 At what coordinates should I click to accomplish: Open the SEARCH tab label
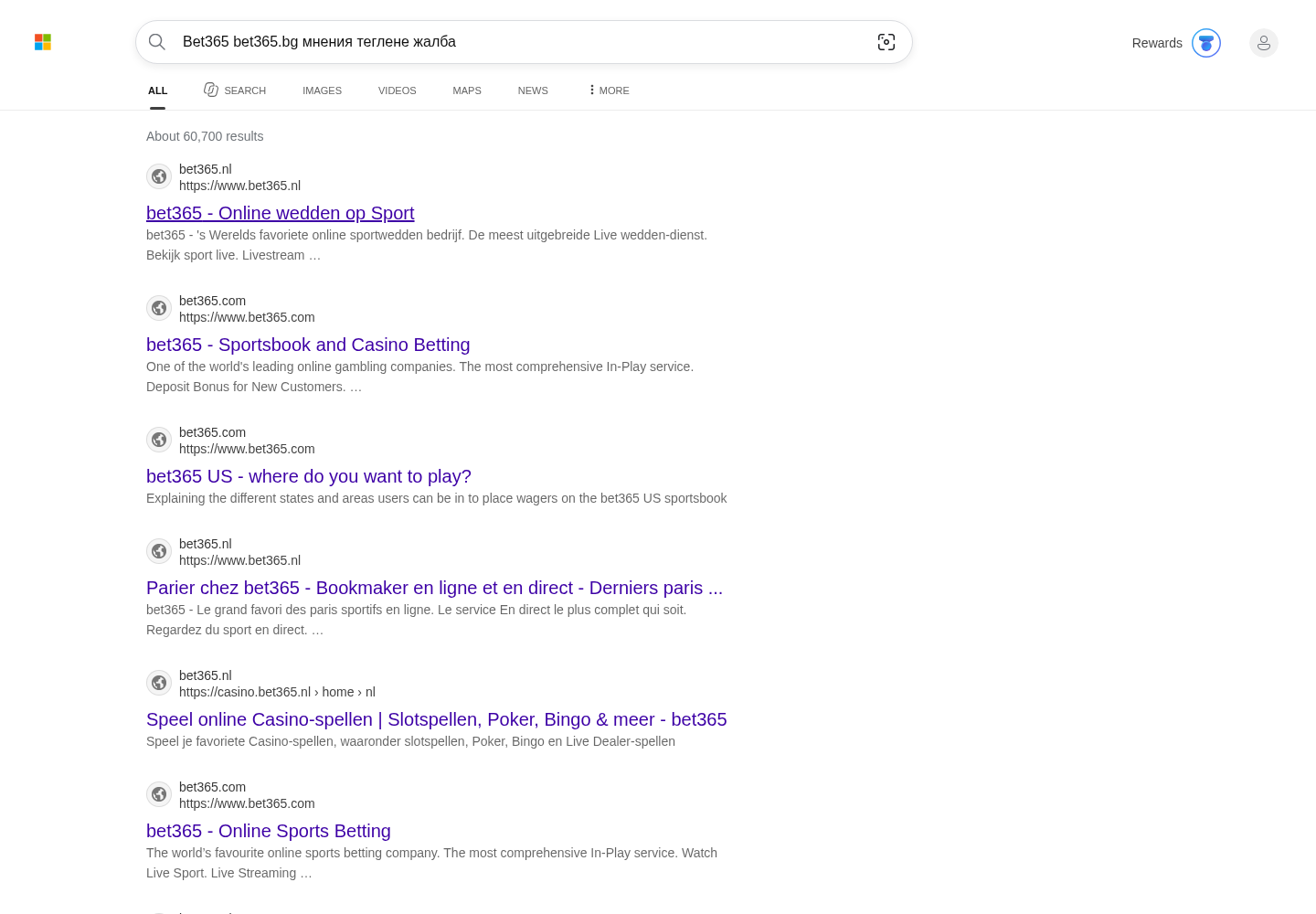245,90
